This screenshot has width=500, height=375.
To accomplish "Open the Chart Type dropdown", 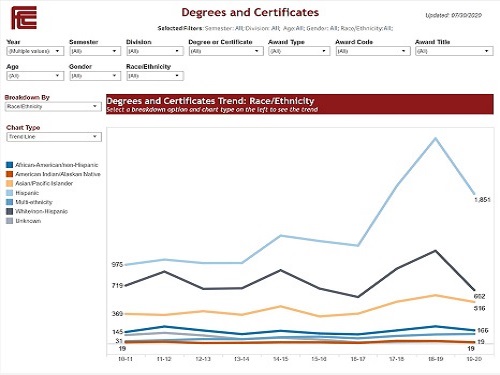I will pyautogui.click(x=54, y=137).
